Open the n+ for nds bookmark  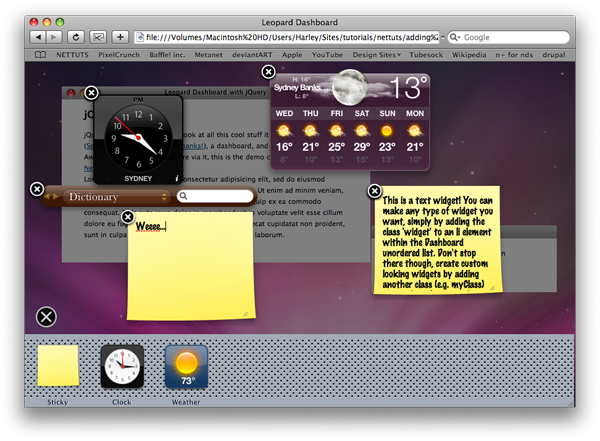[x=514, y=55]
